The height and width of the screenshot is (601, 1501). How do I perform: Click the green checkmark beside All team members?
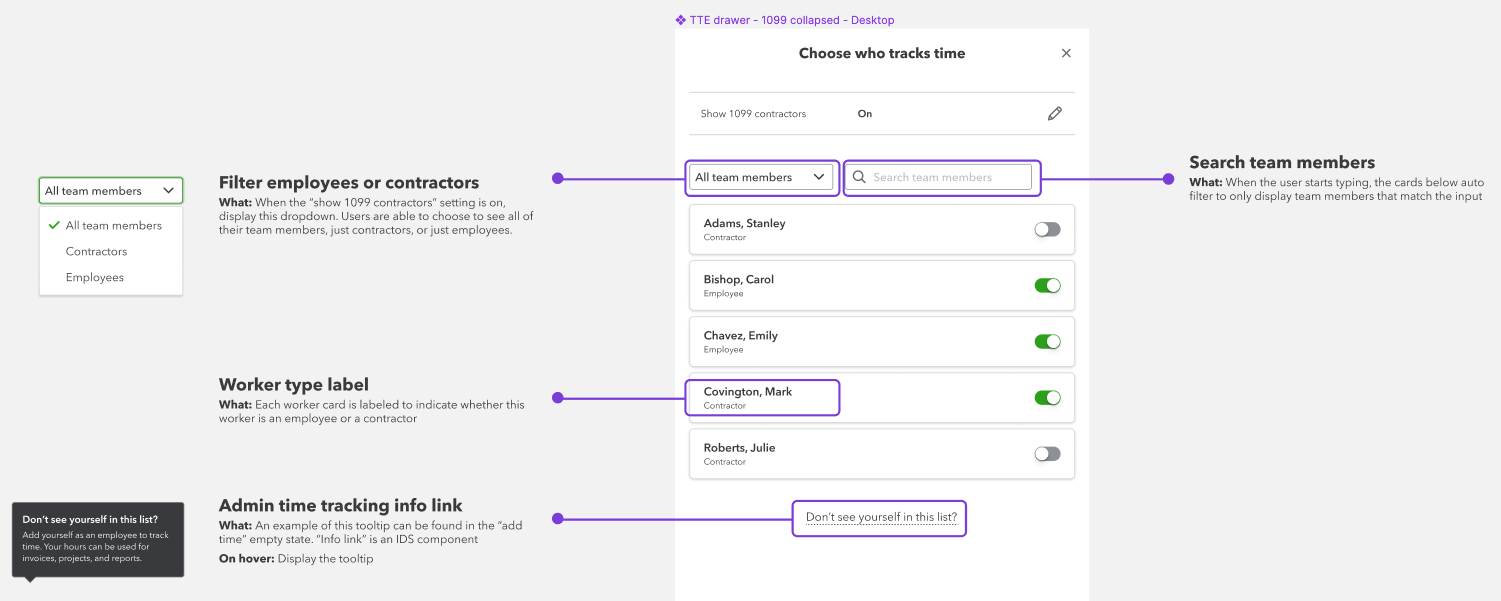[x=54, y=225]
